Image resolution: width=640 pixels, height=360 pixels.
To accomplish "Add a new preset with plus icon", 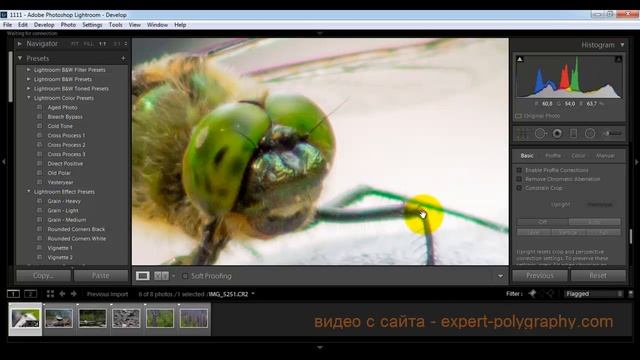I will pos(123,58).
